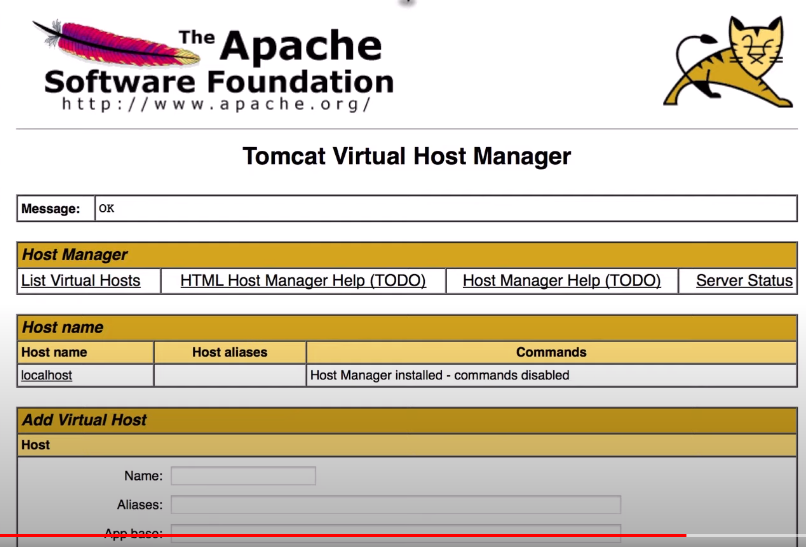Image resolution: width=806 pixels, height=547 pixels.
Task: Open the List Virtual Hosts link
Action: 81,281
